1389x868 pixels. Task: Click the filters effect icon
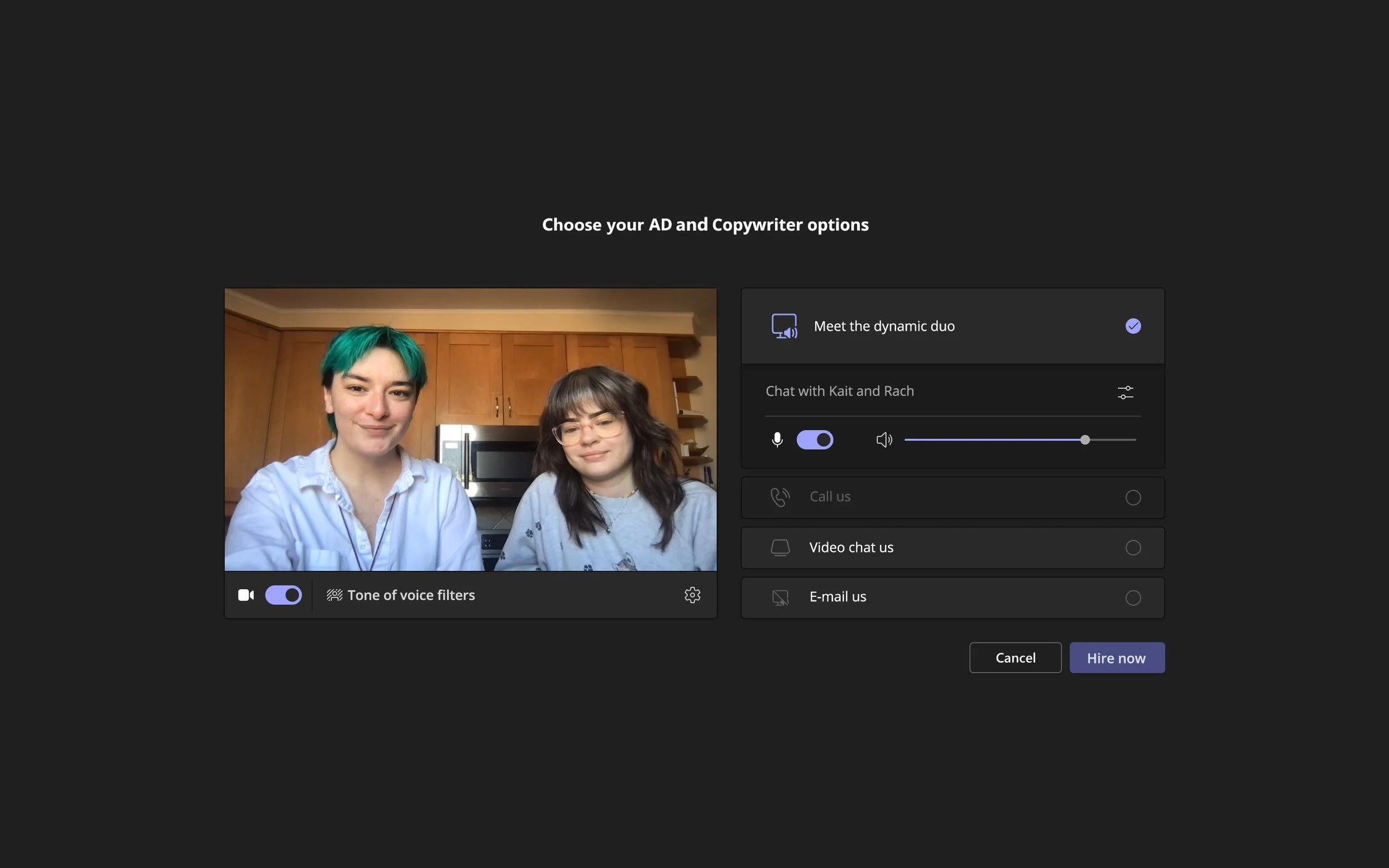click(334, 595)
